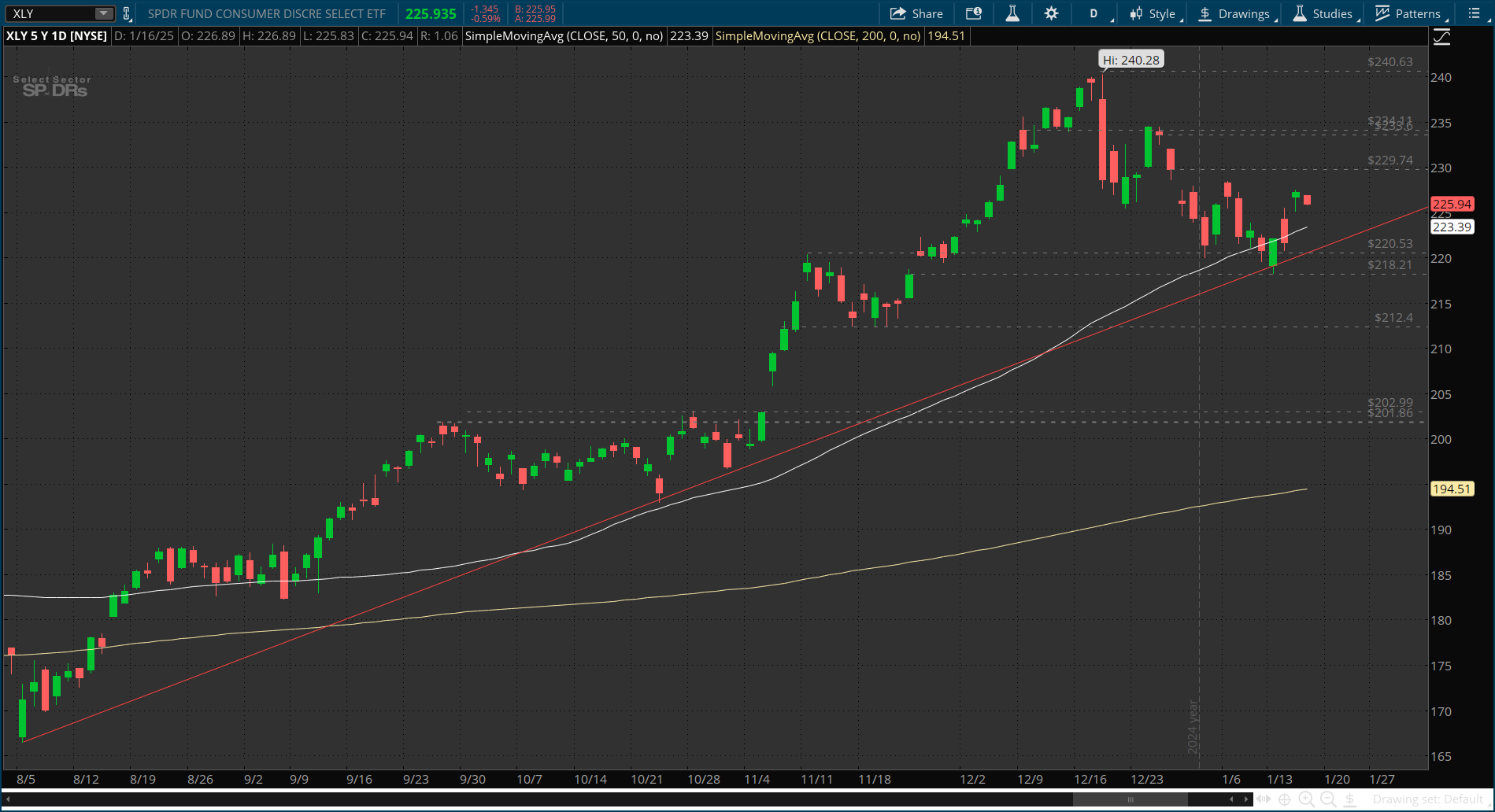Click the price axis scale icon
Viewport: 1495px width, 812px height.
pos(1441,37)
